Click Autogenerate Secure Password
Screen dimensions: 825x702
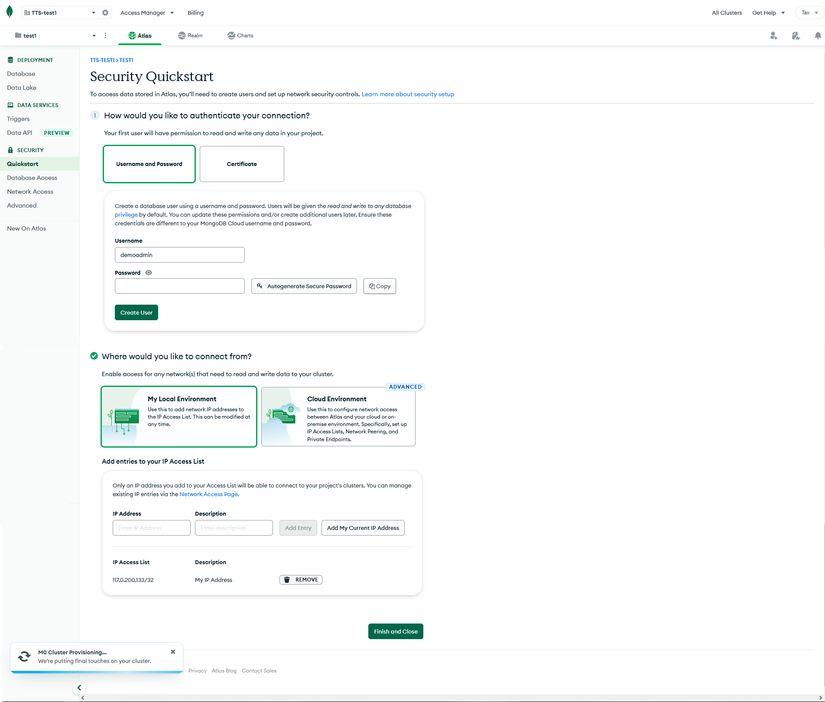point(304,286)
